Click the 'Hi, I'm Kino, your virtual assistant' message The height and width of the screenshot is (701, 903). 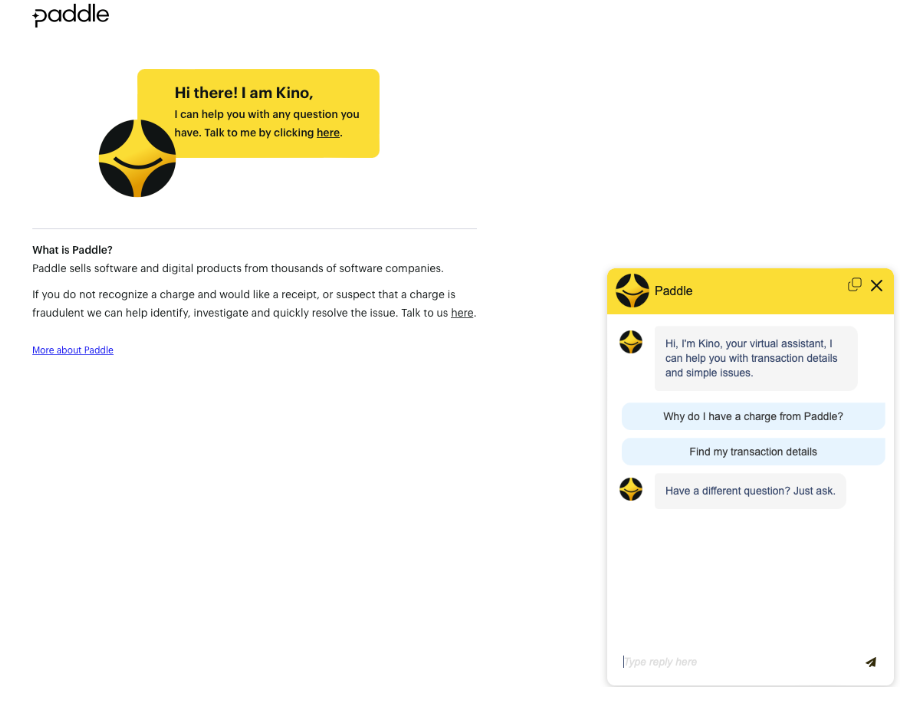coord(756,358)
